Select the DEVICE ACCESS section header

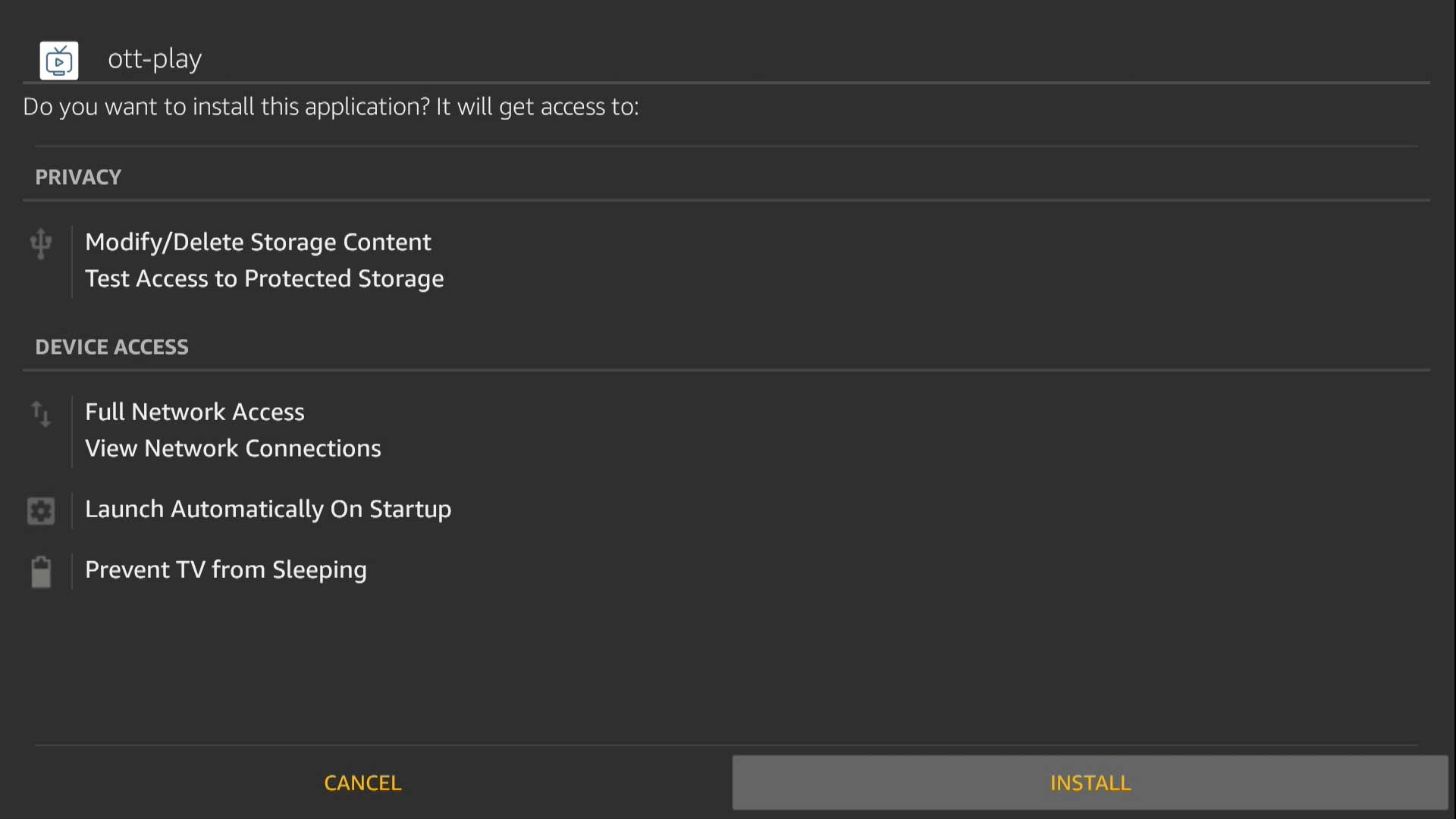[112, 346]
